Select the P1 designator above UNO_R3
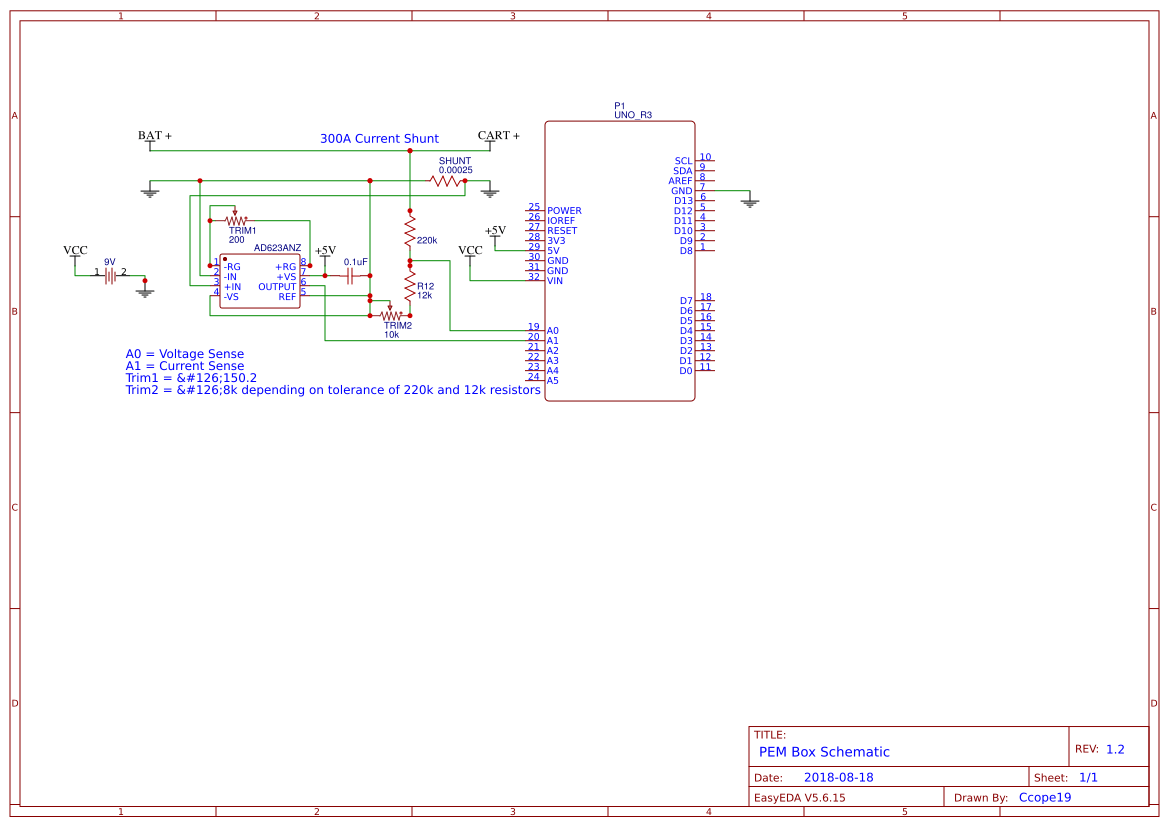 620,106
